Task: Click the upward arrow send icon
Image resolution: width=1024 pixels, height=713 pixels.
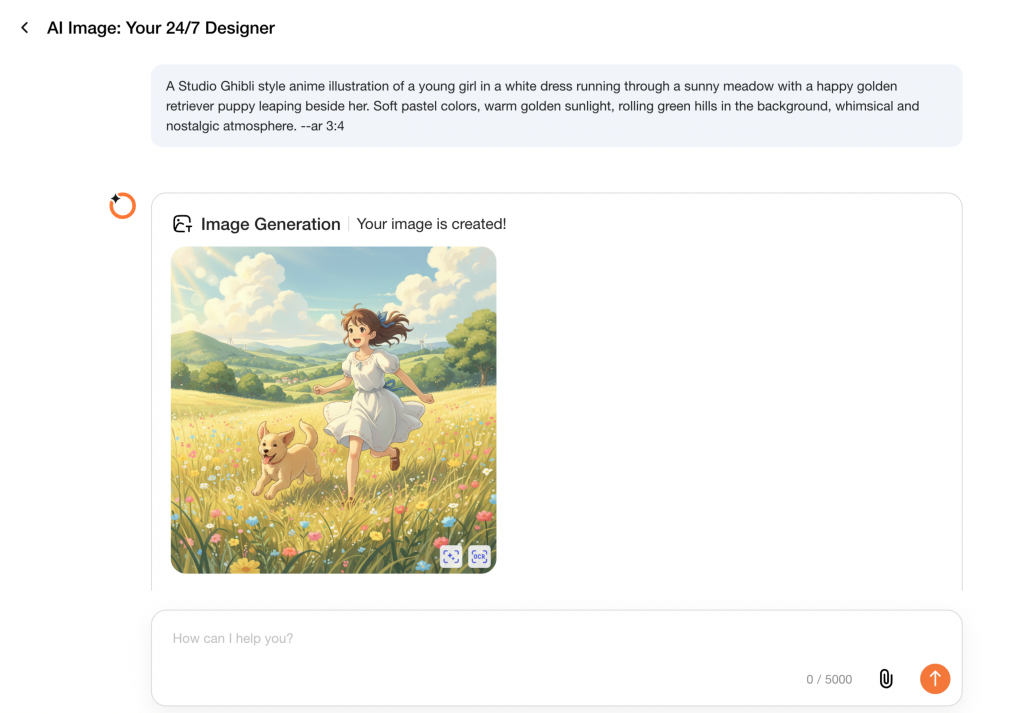Action: pos(935,678)
